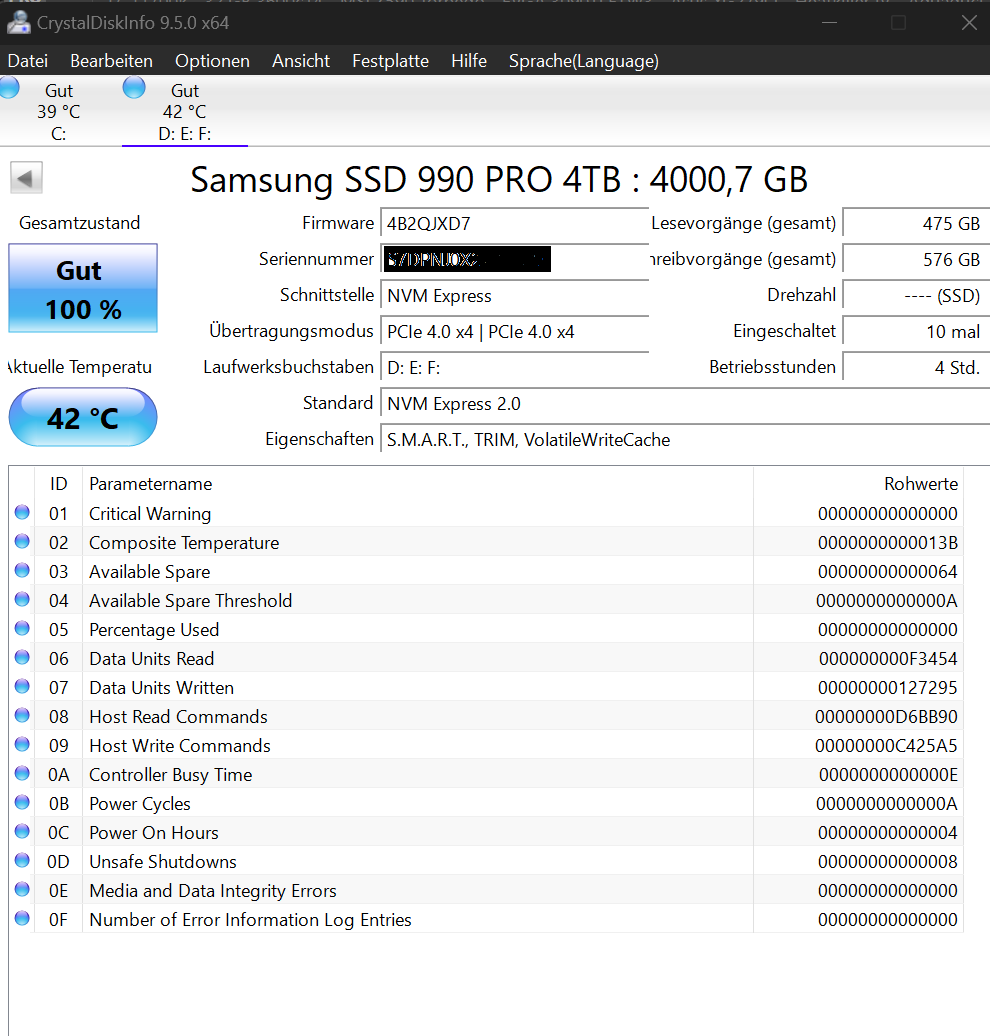Click the Schreibvorgänge value 576 GB

pyautogui.click(x=916, y=259)
